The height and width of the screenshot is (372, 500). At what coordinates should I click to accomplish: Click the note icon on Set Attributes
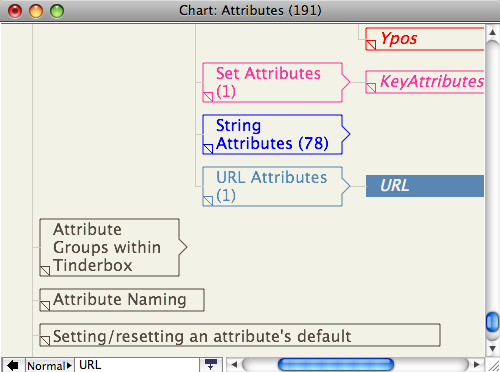click(x=208, y=97)
